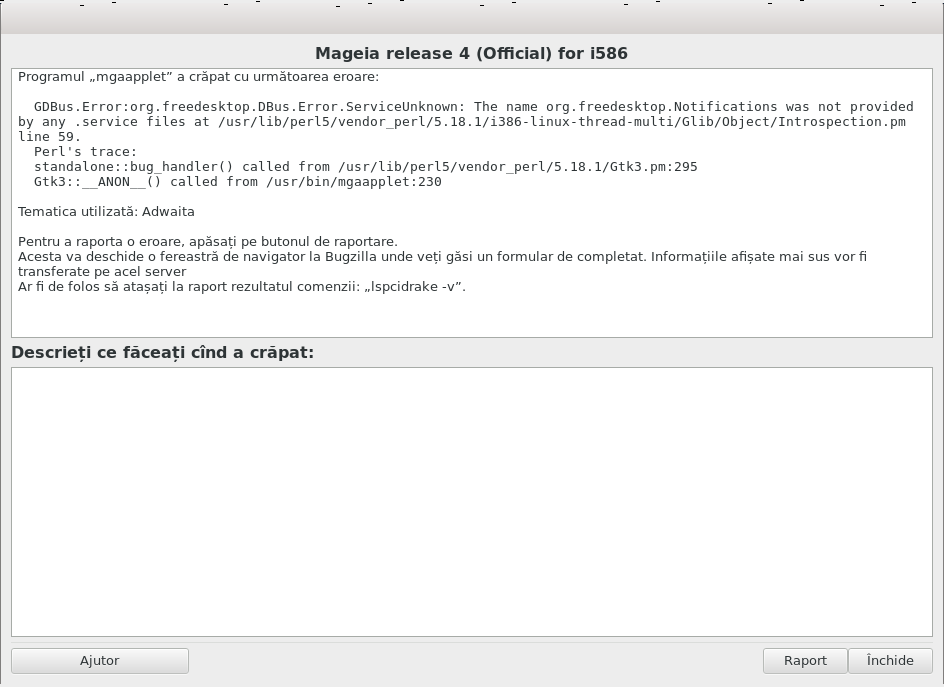Click the Raport button

point(805,661)
